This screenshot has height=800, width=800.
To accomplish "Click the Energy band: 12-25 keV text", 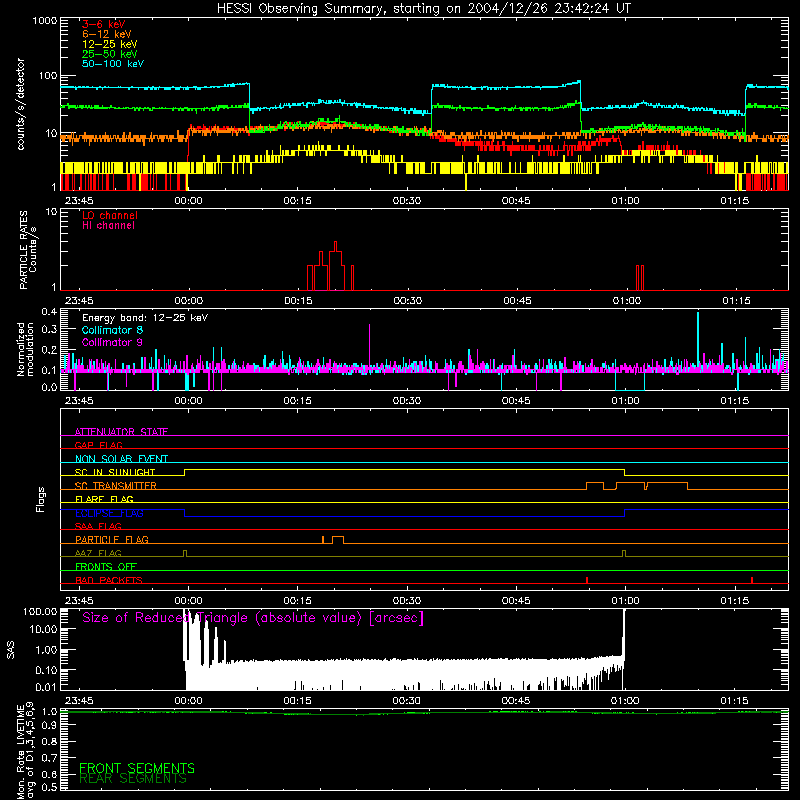I will (x=145, y=318).
